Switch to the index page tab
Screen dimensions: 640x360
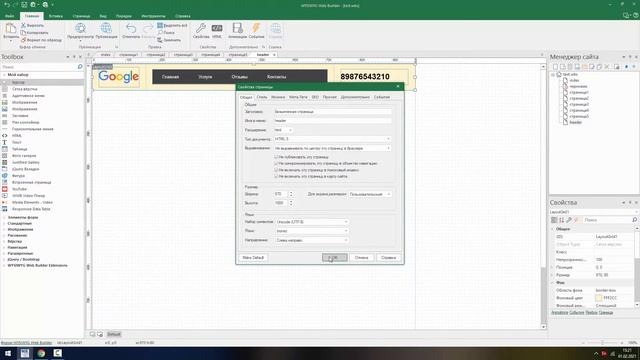pos(105,55)
